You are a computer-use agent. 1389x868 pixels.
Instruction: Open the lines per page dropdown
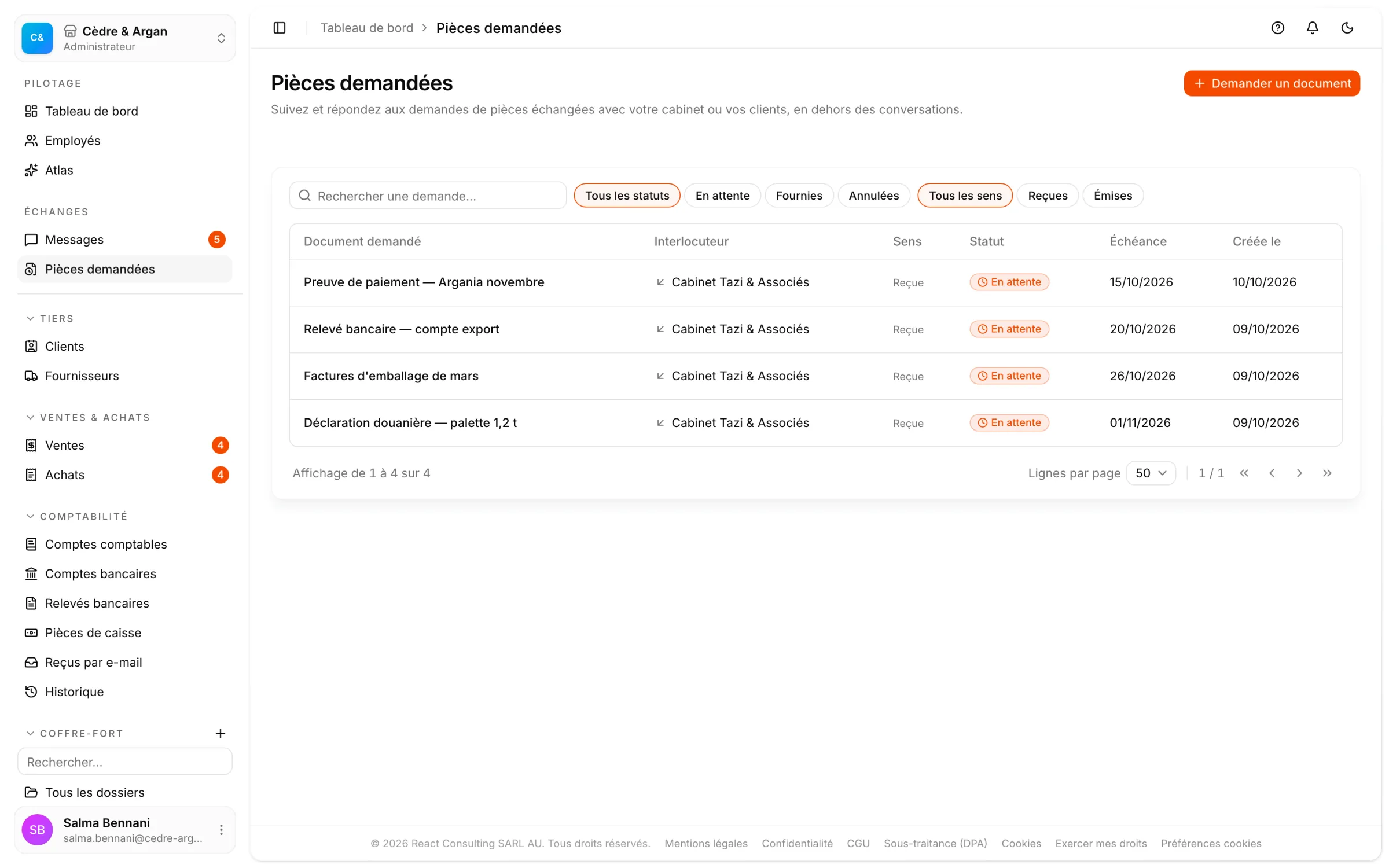1151,473
